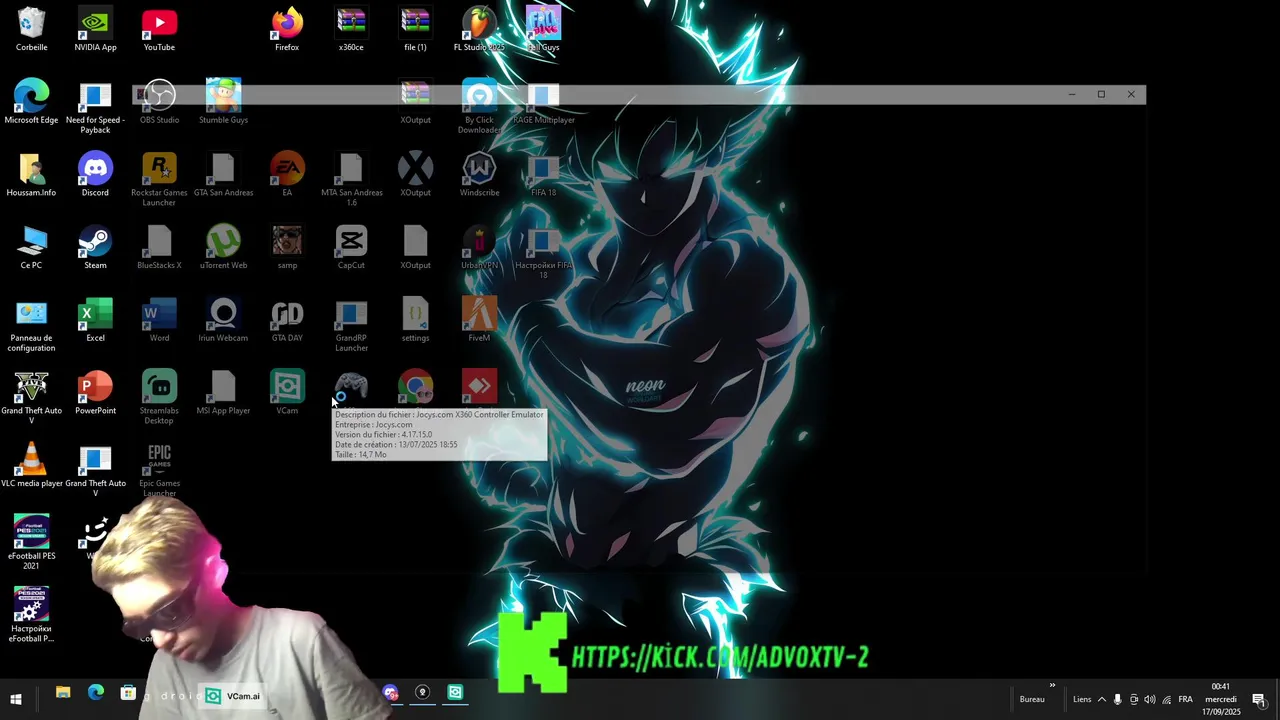1280x720 pixels.
Task: Select the samp desktop icon
Action: point(287,248)
